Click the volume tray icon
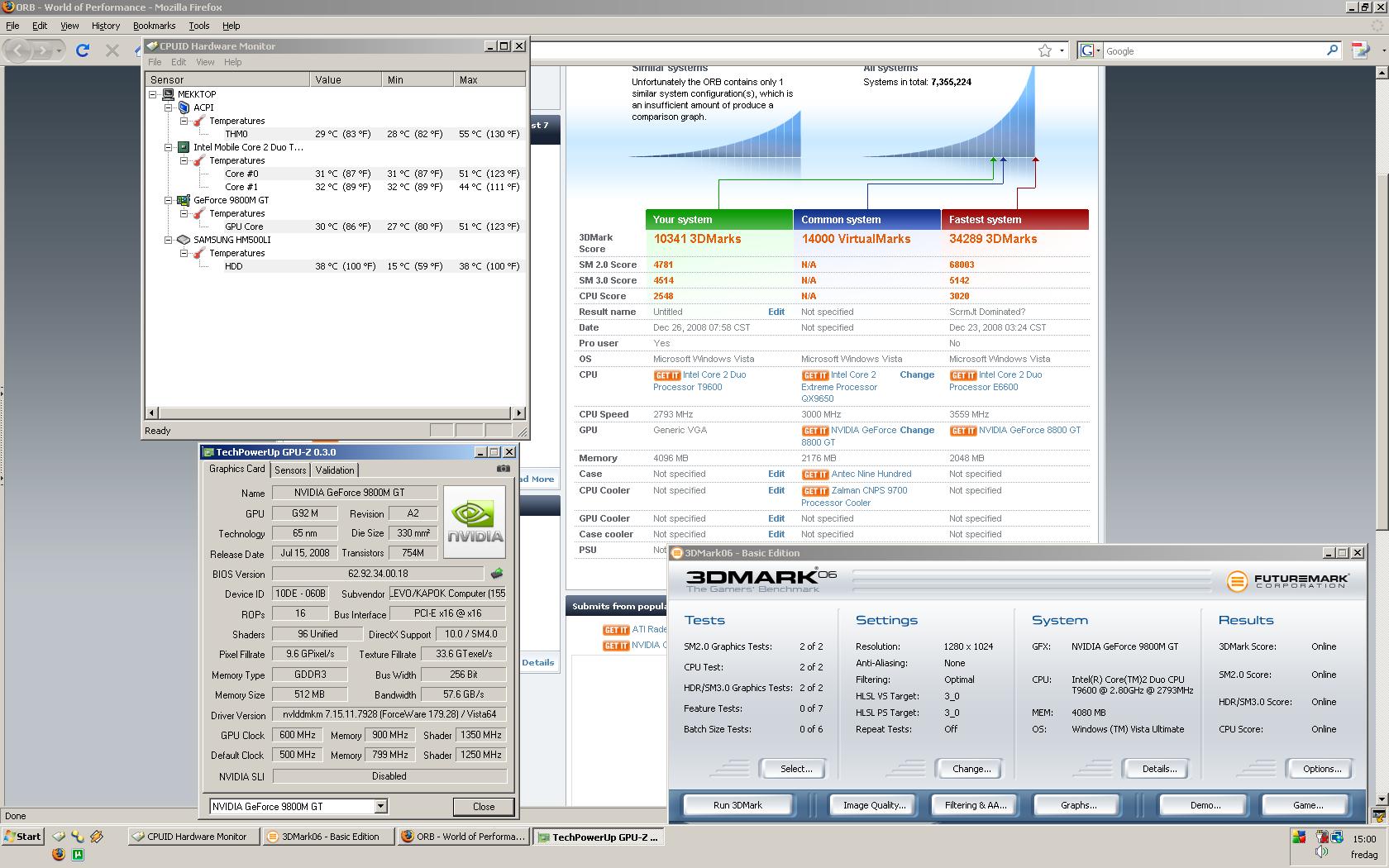 coord(1321,852)
